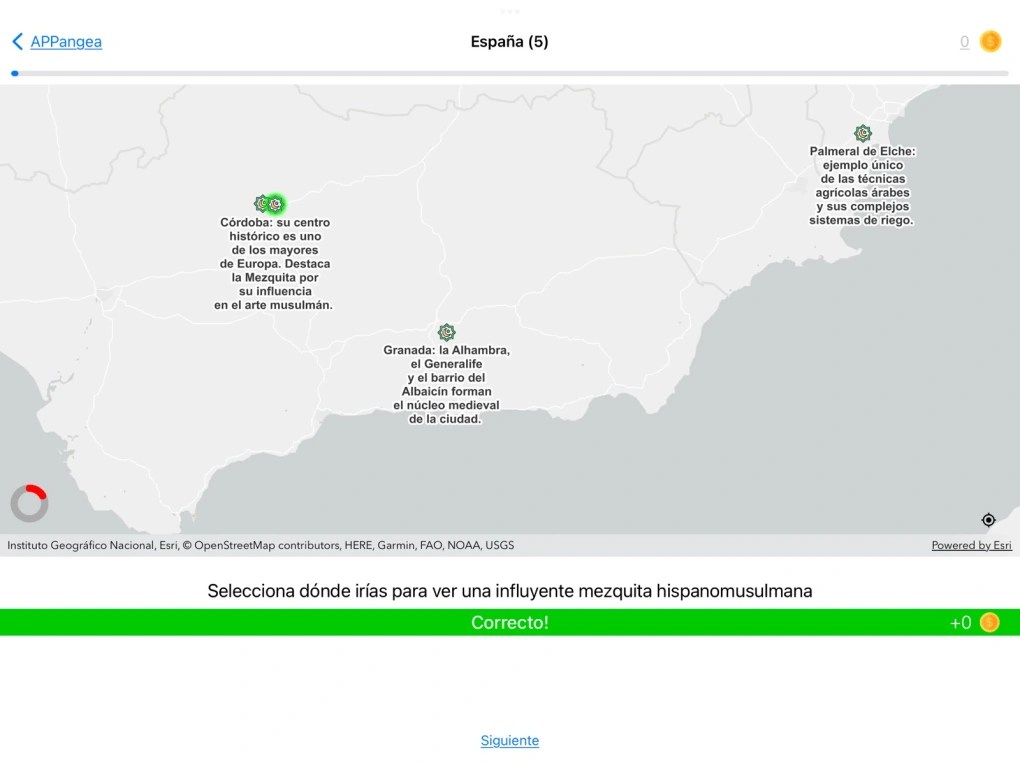1020x765 pixels.
Task: Click the green highlighted Córdoba marker
Action: point(276,204)
